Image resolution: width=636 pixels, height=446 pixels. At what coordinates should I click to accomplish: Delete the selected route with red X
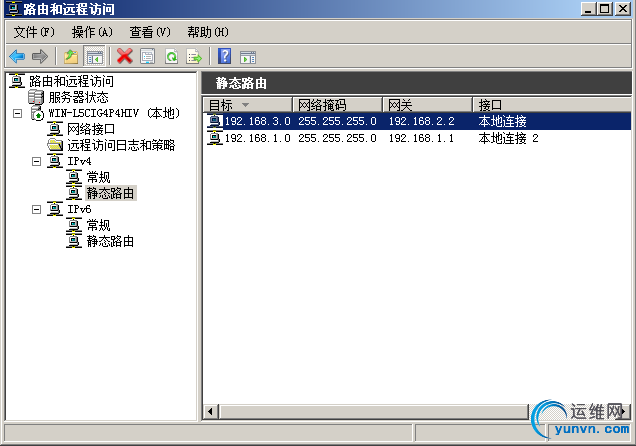tap(125, 56)
